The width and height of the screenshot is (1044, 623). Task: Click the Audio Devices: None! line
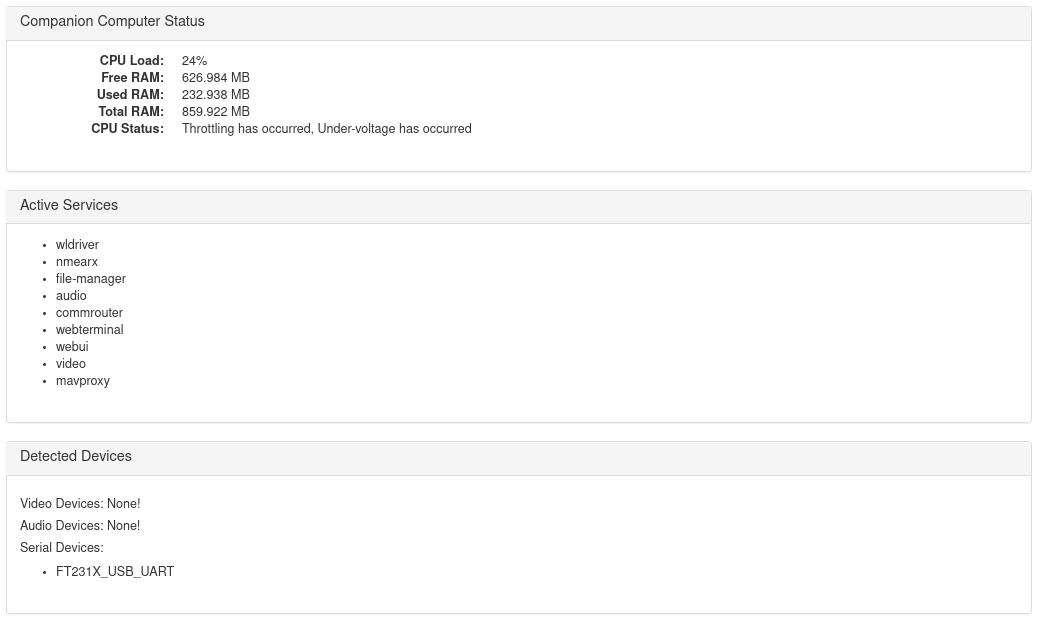[x=80, y=526]
